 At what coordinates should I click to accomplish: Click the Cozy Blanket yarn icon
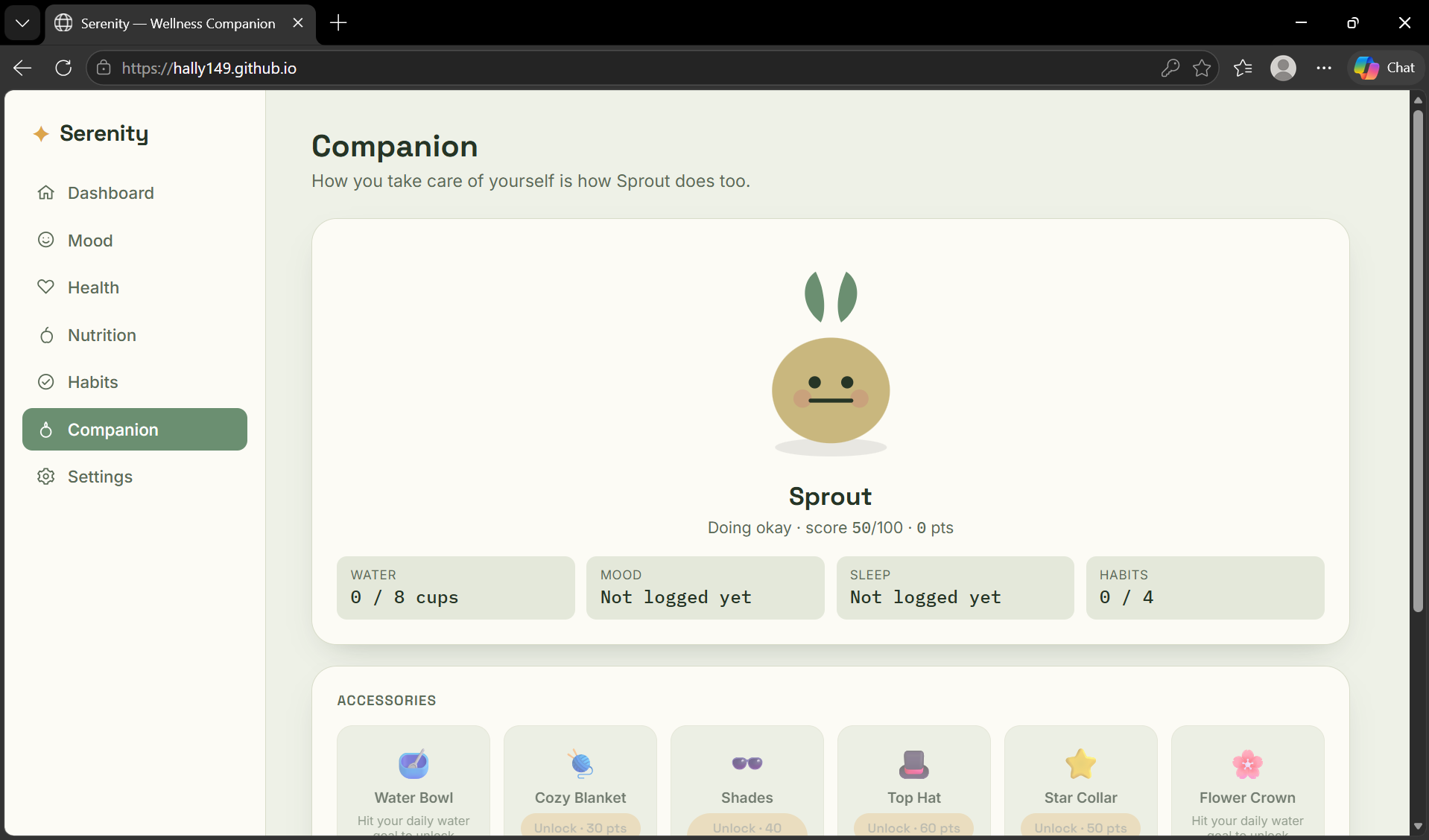580,763
